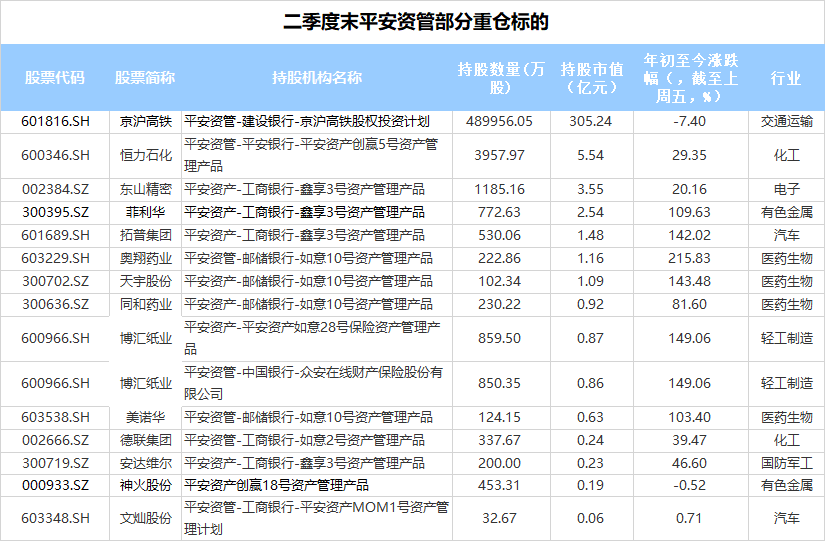Click stock name 恒力石化
The height and width of the screenshot is (541, 825).
(x=146, y=155)
